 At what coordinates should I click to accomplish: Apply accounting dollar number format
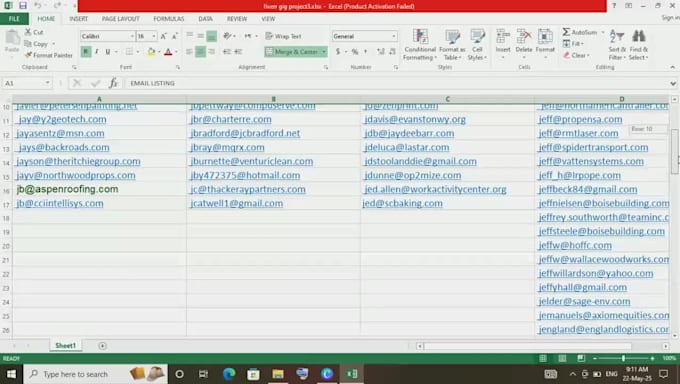pyautogui.click(x=338, y=52)
